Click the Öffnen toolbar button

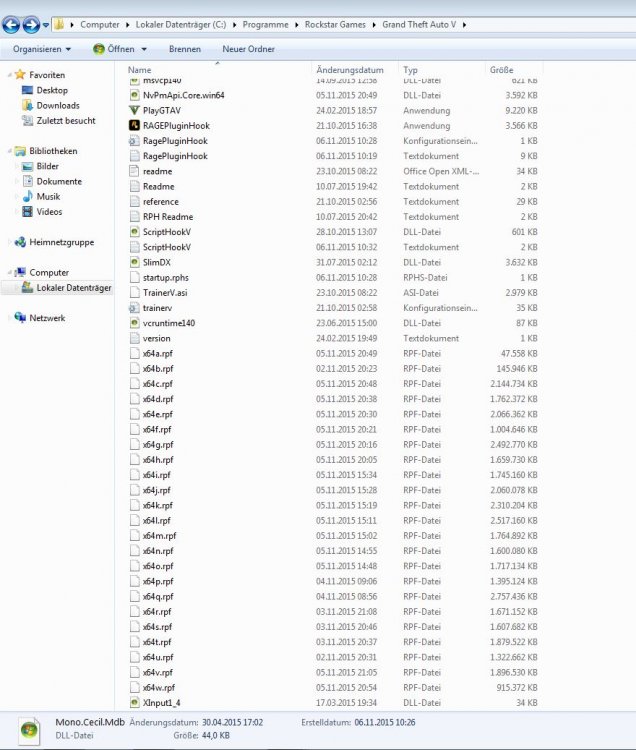click(x=114, y=49)
